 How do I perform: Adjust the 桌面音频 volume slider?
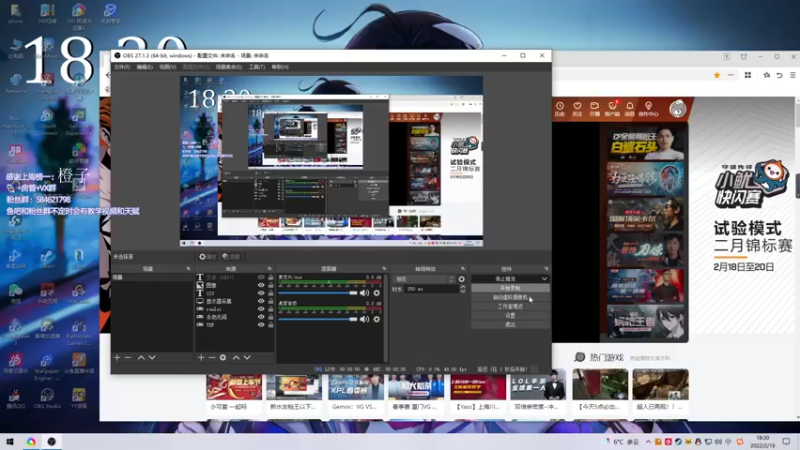point(317,319)
